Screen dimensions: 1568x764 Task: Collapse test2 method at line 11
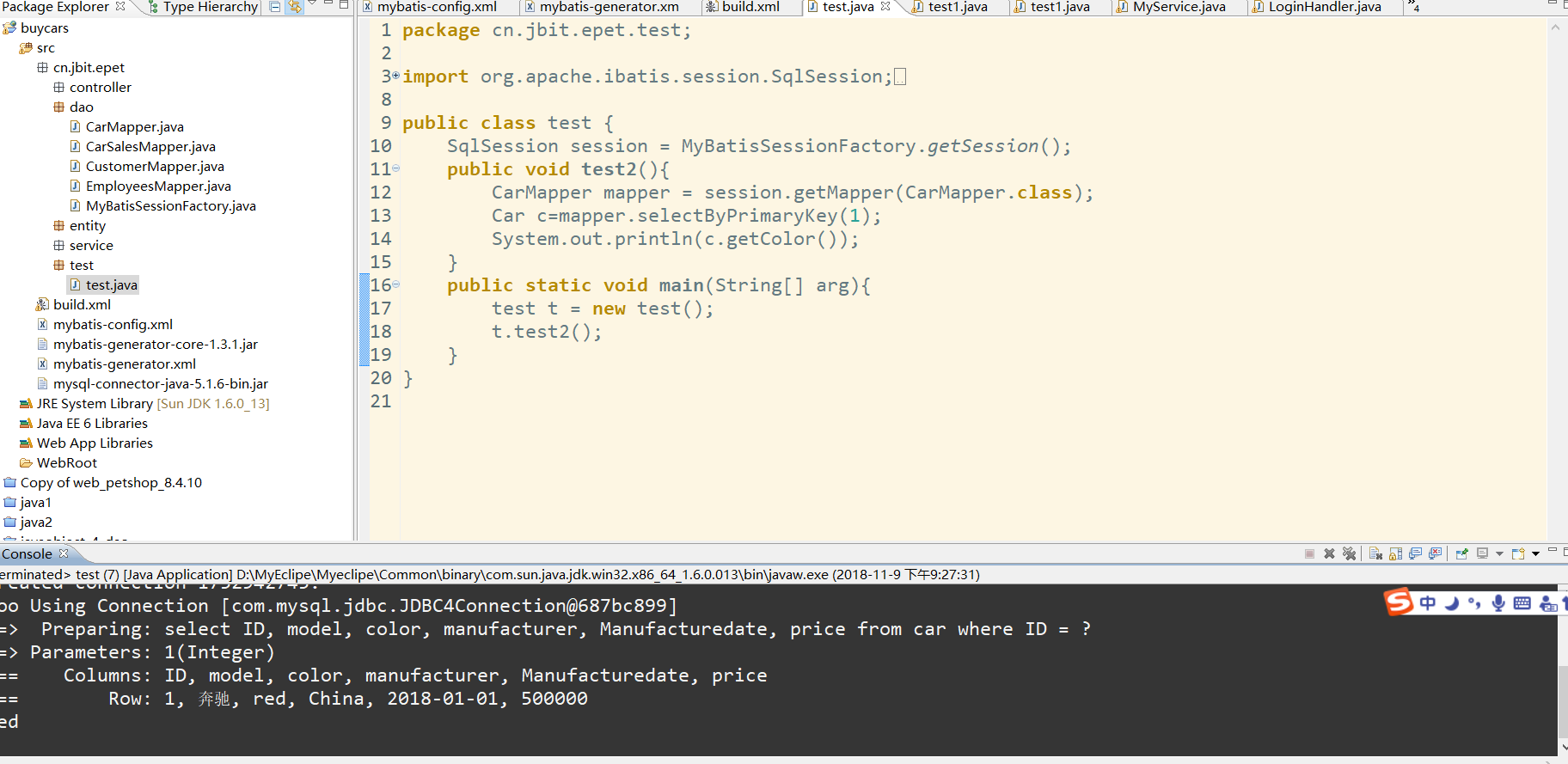tap(396, 168)
